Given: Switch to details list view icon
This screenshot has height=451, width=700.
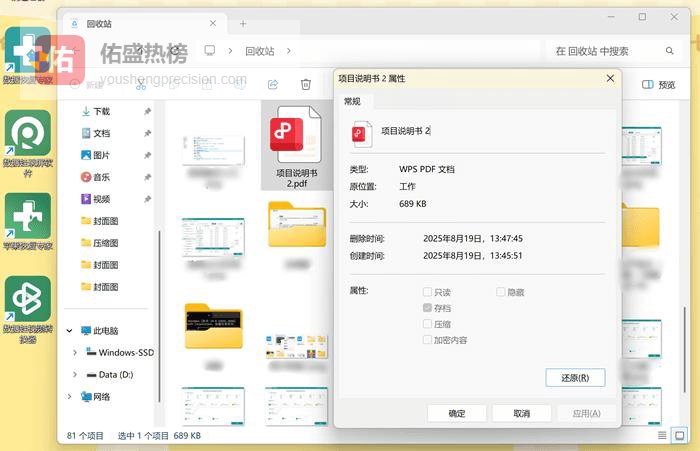Looking at the screenshot, I should coord(663,436).
